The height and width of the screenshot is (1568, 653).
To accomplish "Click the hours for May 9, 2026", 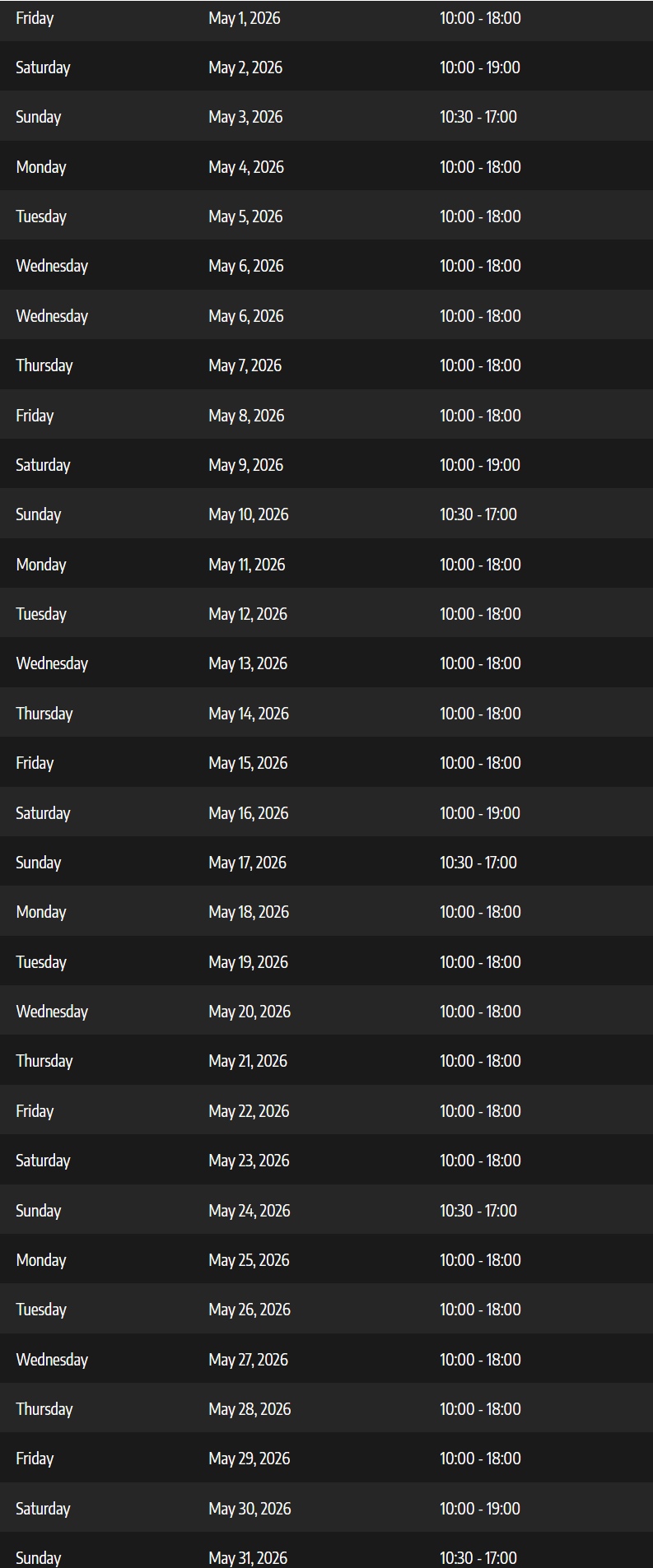I will click(479, 465).
